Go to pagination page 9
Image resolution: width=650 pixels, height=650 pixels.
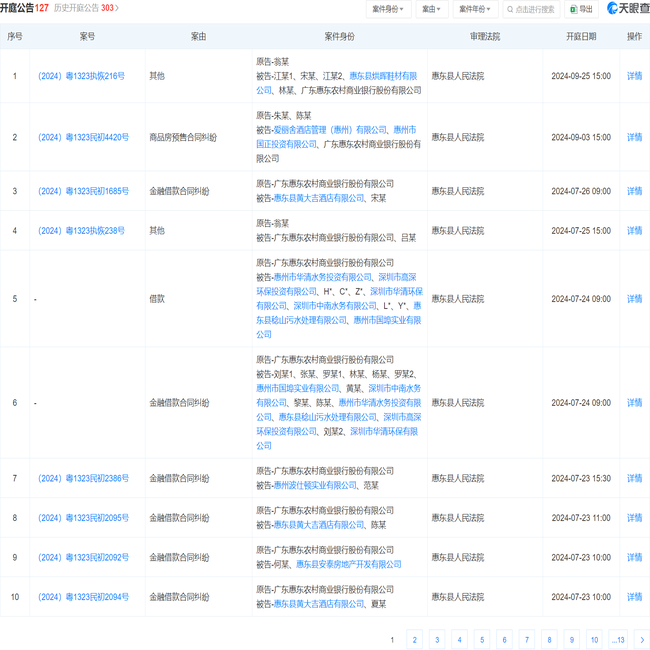click(572, 640)
